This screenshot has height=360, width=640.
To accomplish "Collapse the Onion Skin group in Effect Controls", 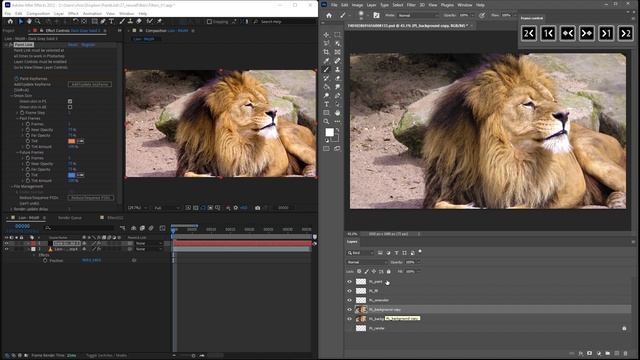I will pyautogui.click(x=11, y=96).
